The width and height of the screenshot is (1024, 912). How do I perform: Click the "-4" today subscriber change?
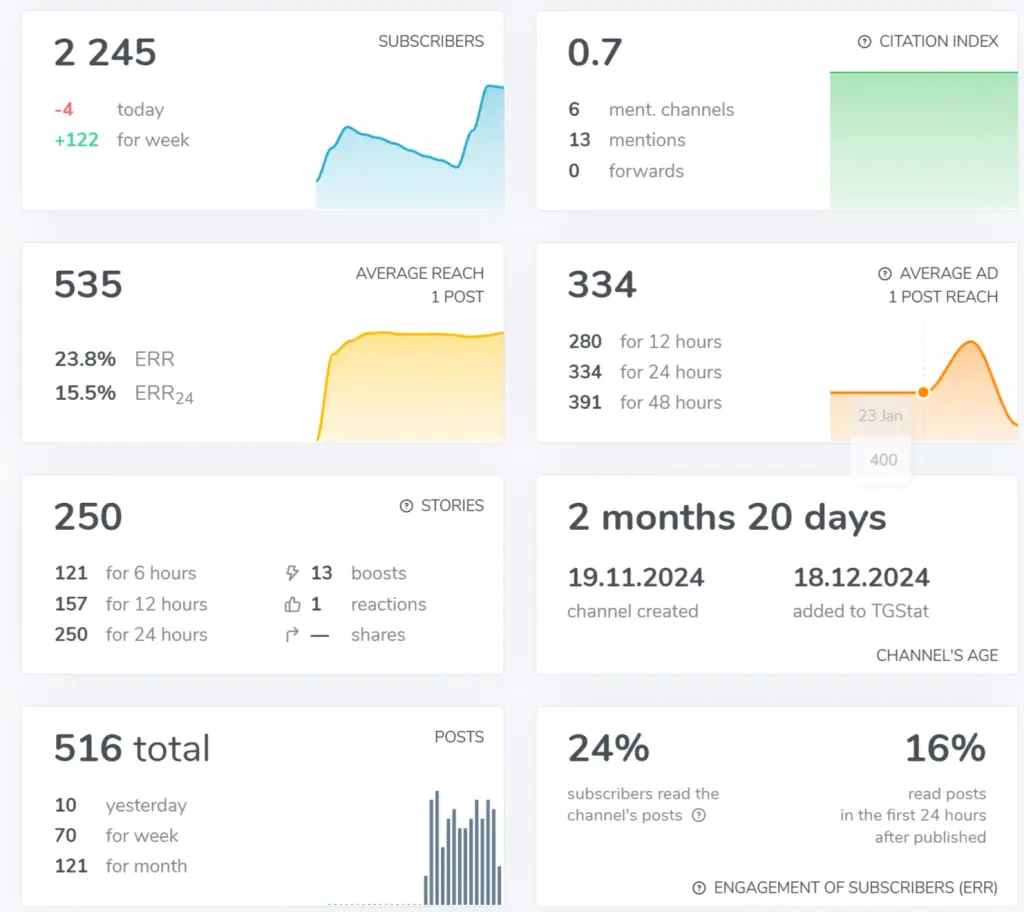(64, 109)
